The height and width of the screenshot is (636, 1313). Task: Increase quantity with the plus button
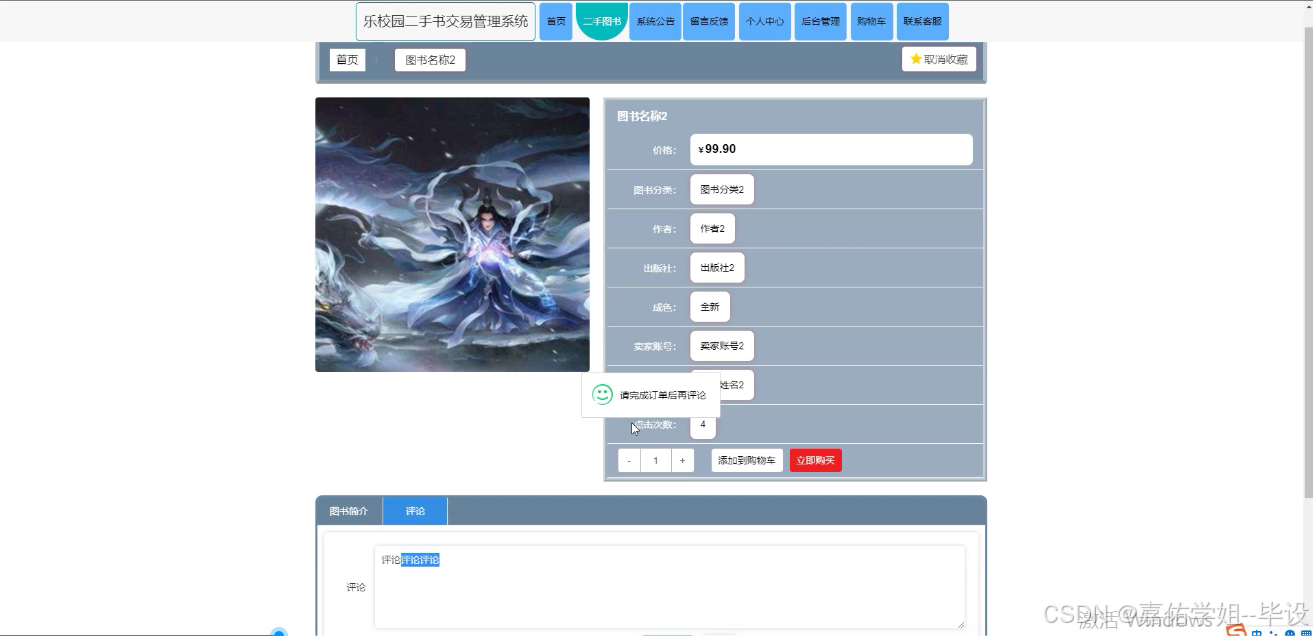682,461
